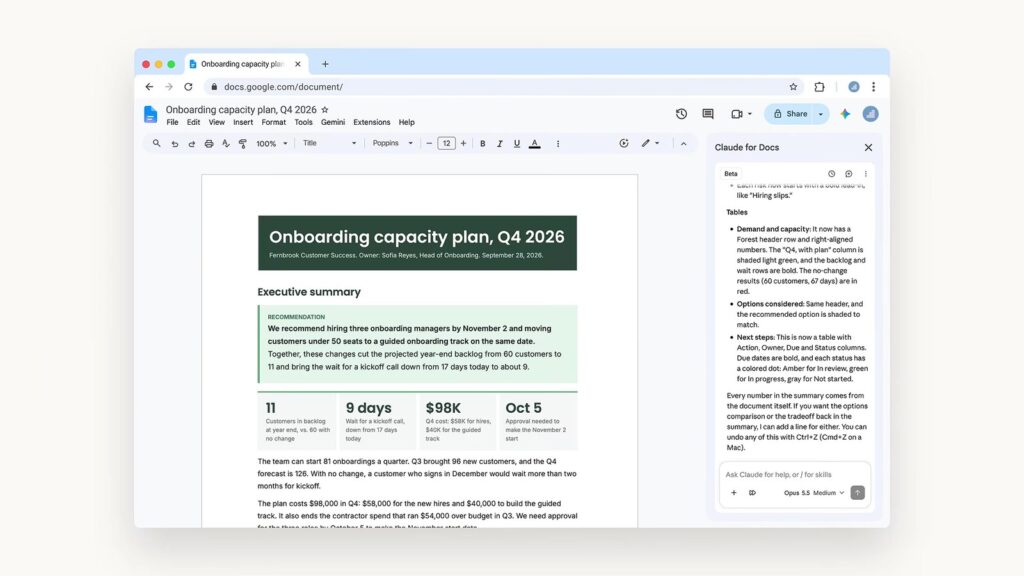
Task: Open the Chrome profile icon
Action: (x=854, y=87)
